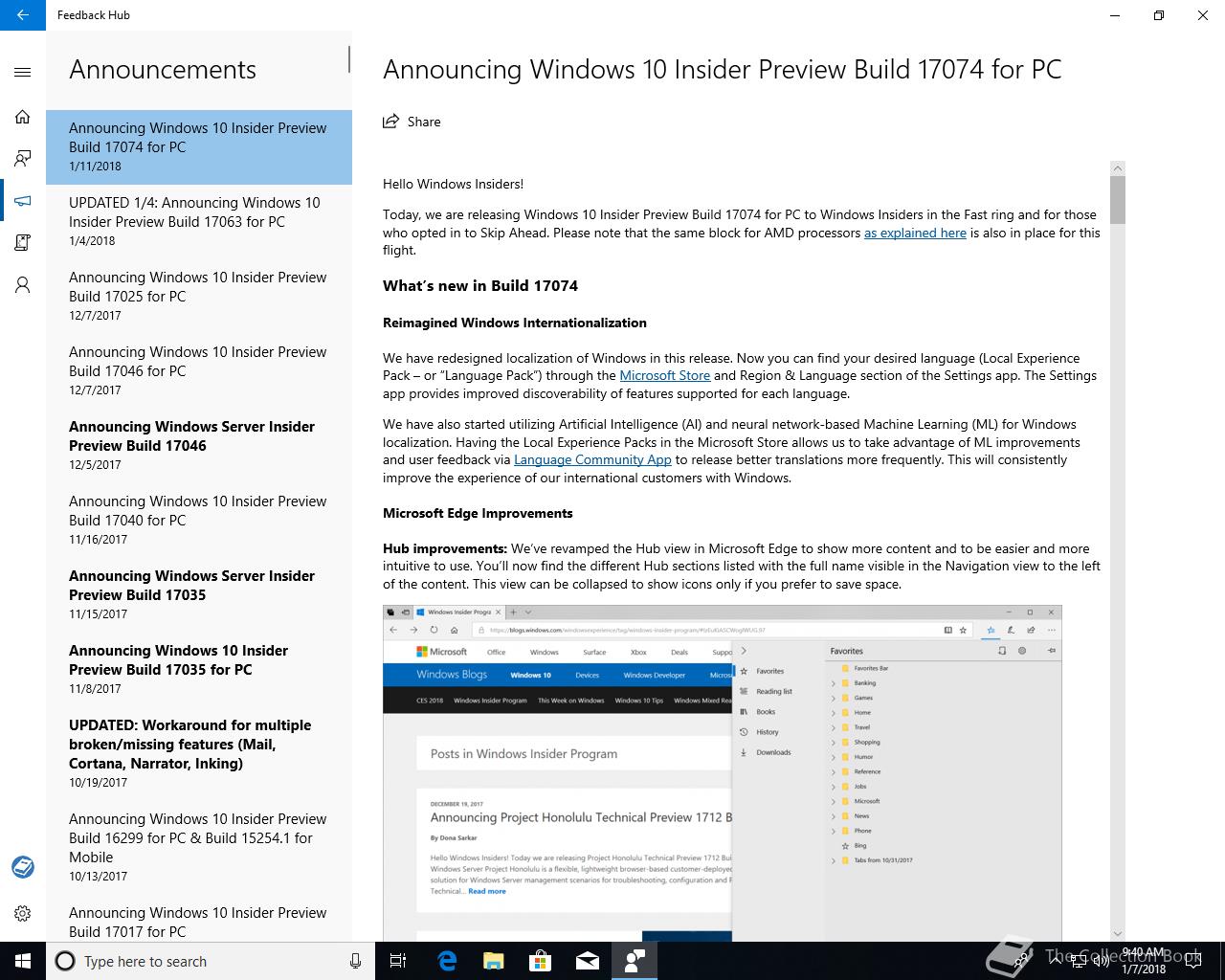1225x980 pixels.
Task: Click article scrollbar down arrow
Action: click(1117, 933)
